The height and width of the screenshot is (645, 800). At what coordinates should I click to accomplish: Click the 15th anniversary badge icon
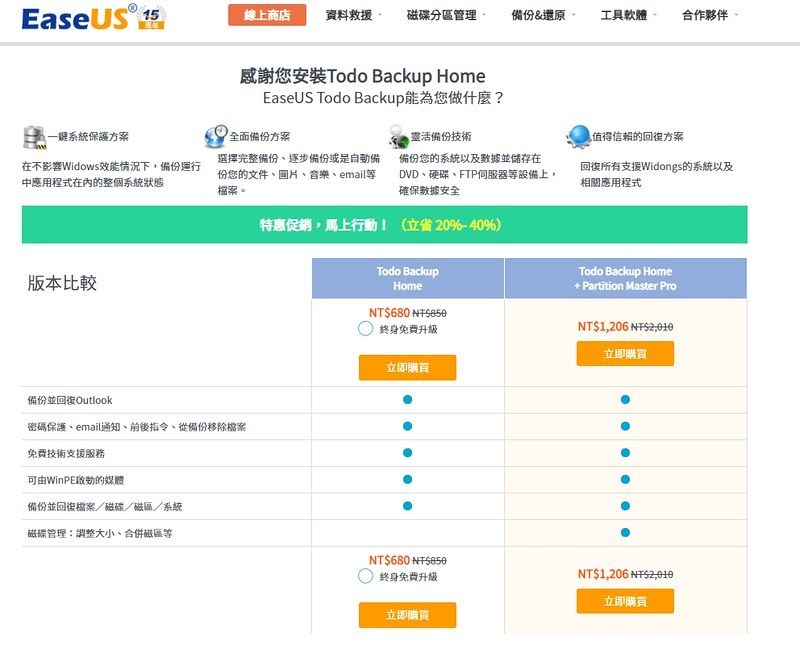coord(152,18)
